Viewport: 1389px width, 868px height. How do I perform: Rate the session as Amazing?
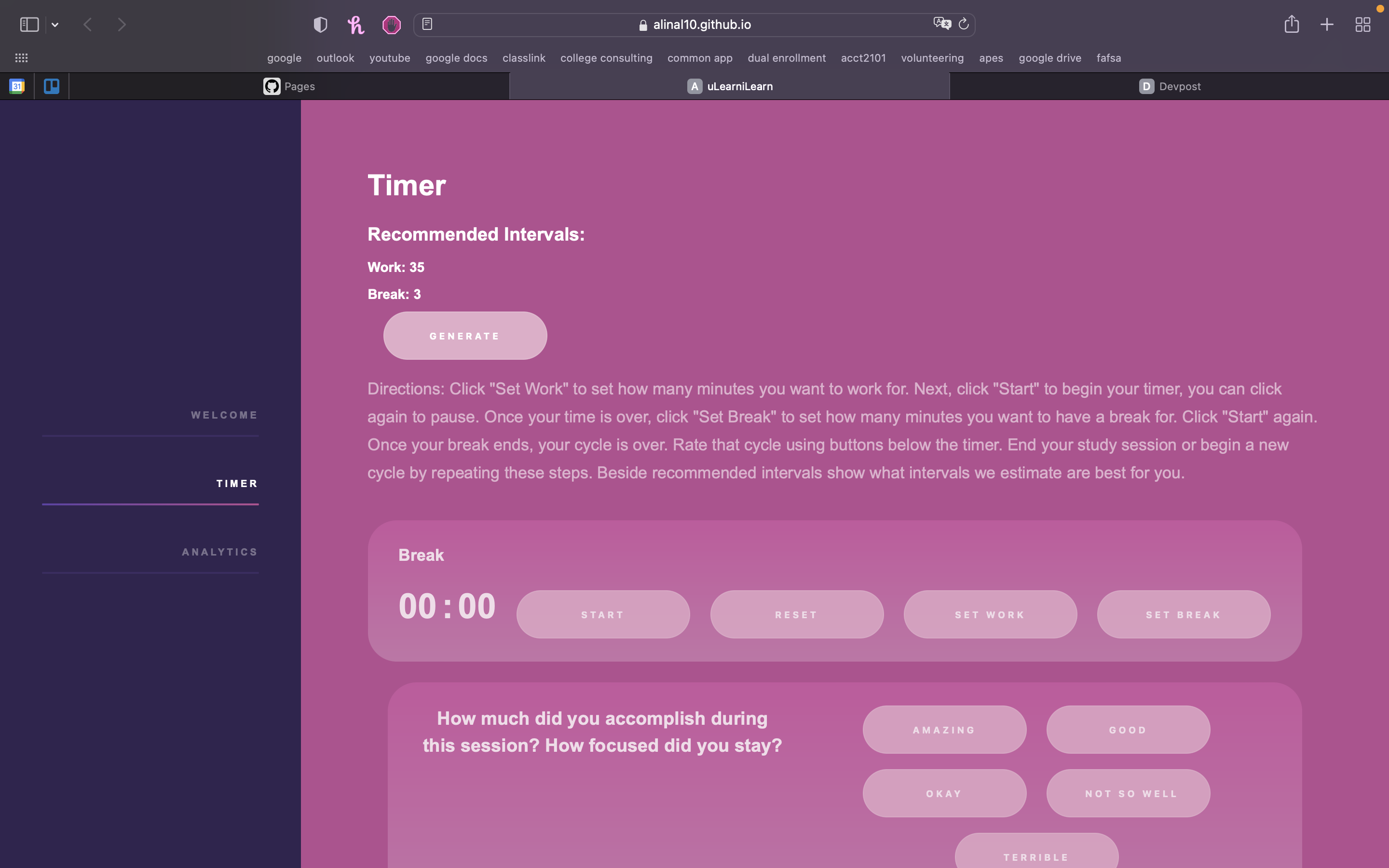click(943, 730)
